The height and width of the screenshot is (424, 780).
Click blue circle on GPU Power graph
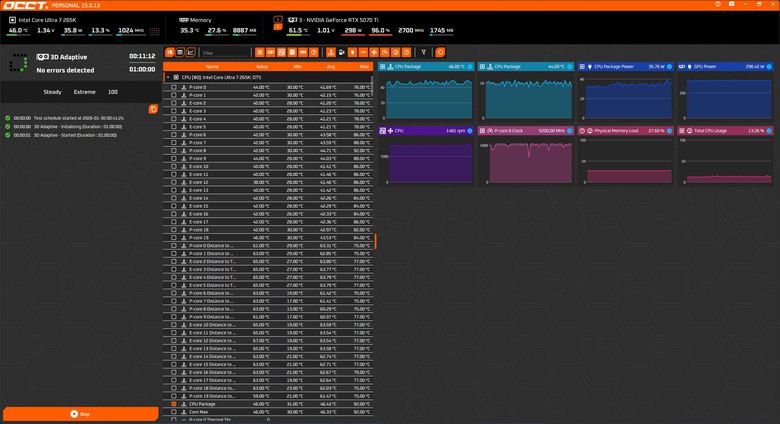pyautogui.click(x=769, y=67)
